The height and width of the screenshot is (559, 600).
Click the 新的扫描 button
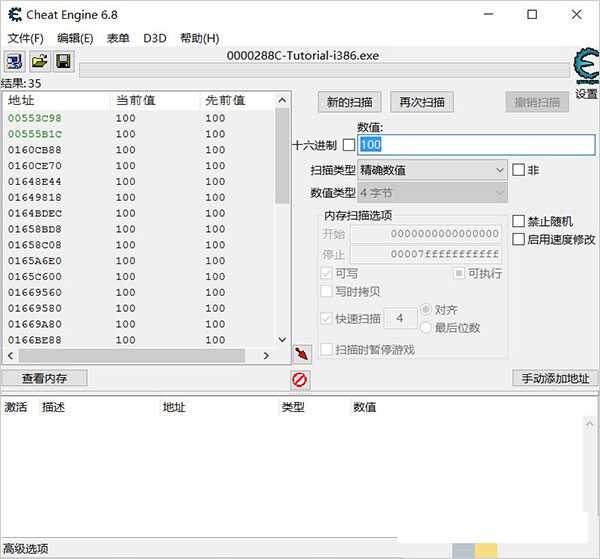pos(349,102)
